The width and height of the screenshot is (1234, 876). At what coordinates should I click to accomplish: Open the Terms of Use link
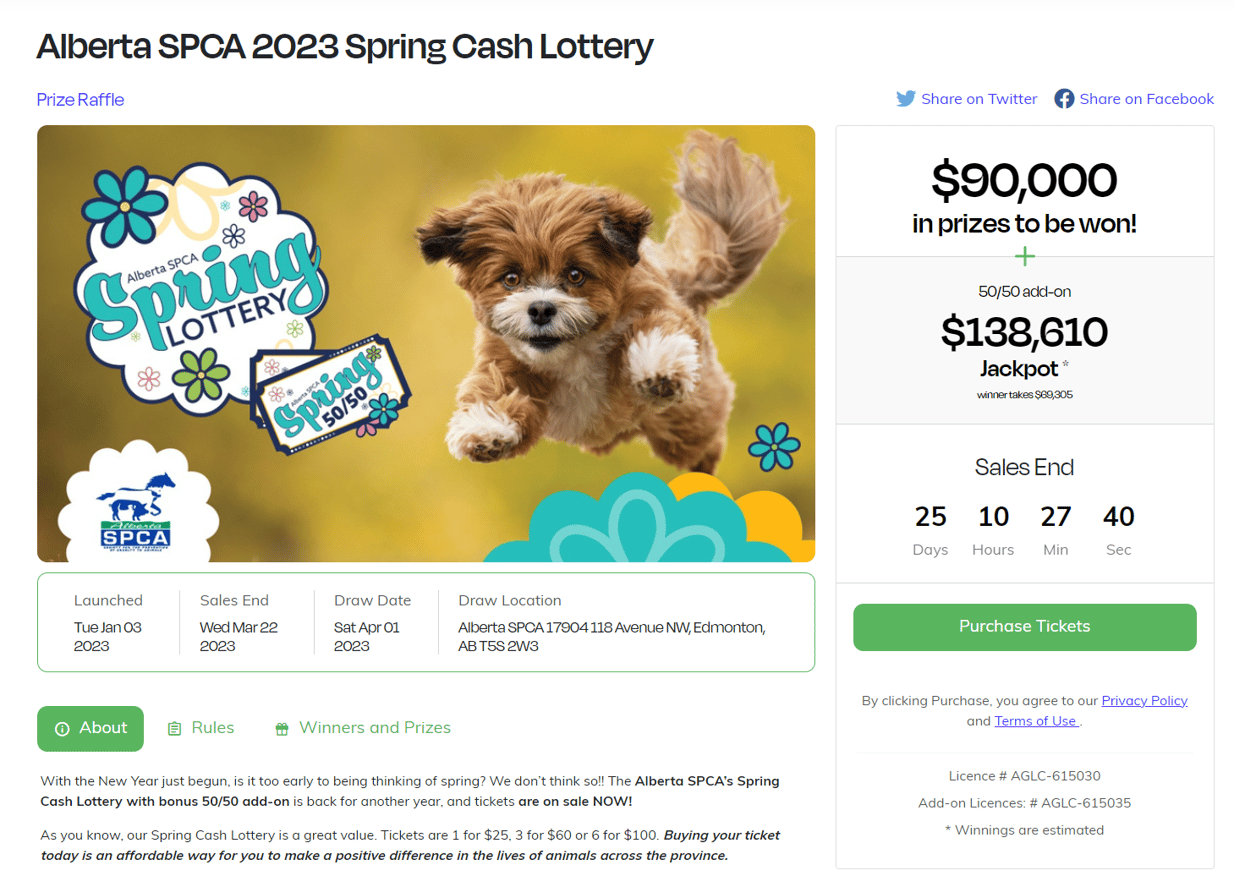pos(1035,720)
